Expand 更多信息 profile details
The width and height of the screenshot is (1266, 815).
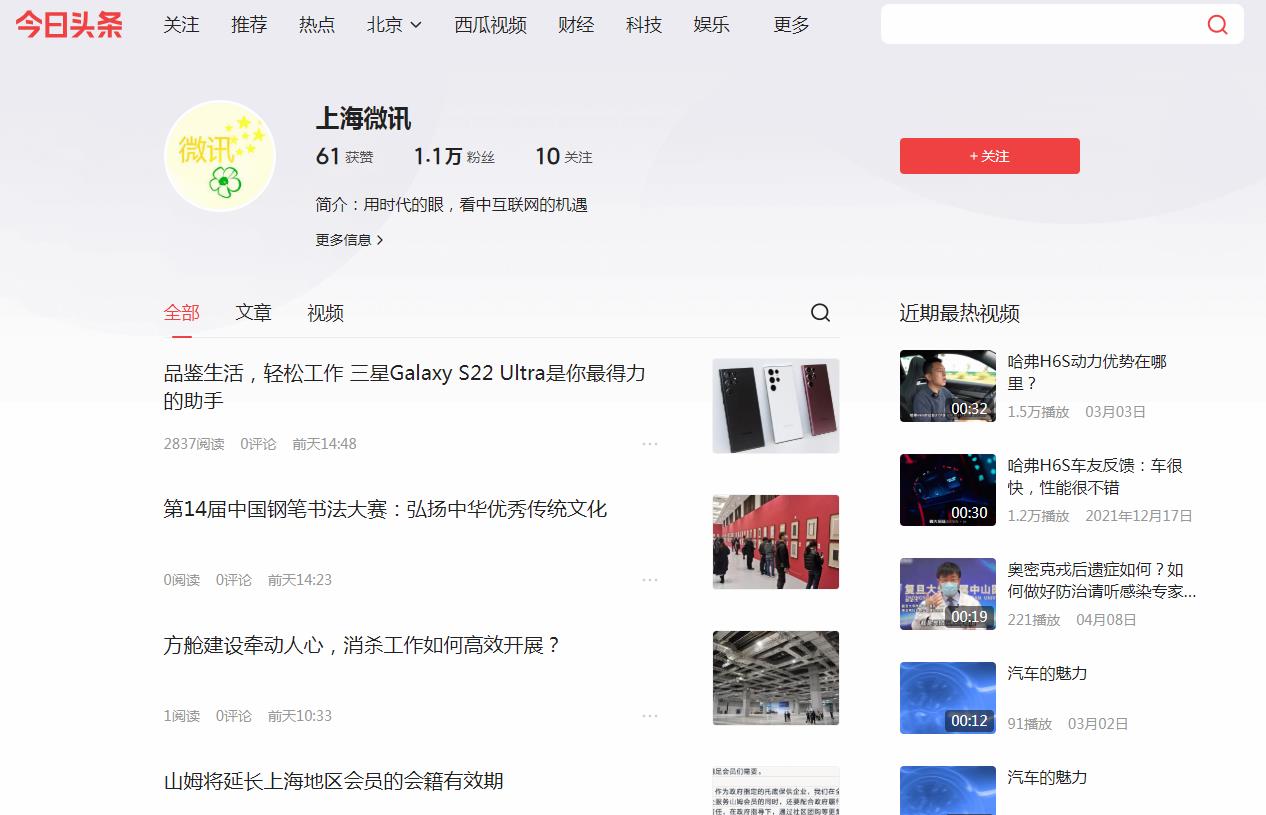(350, 240)
